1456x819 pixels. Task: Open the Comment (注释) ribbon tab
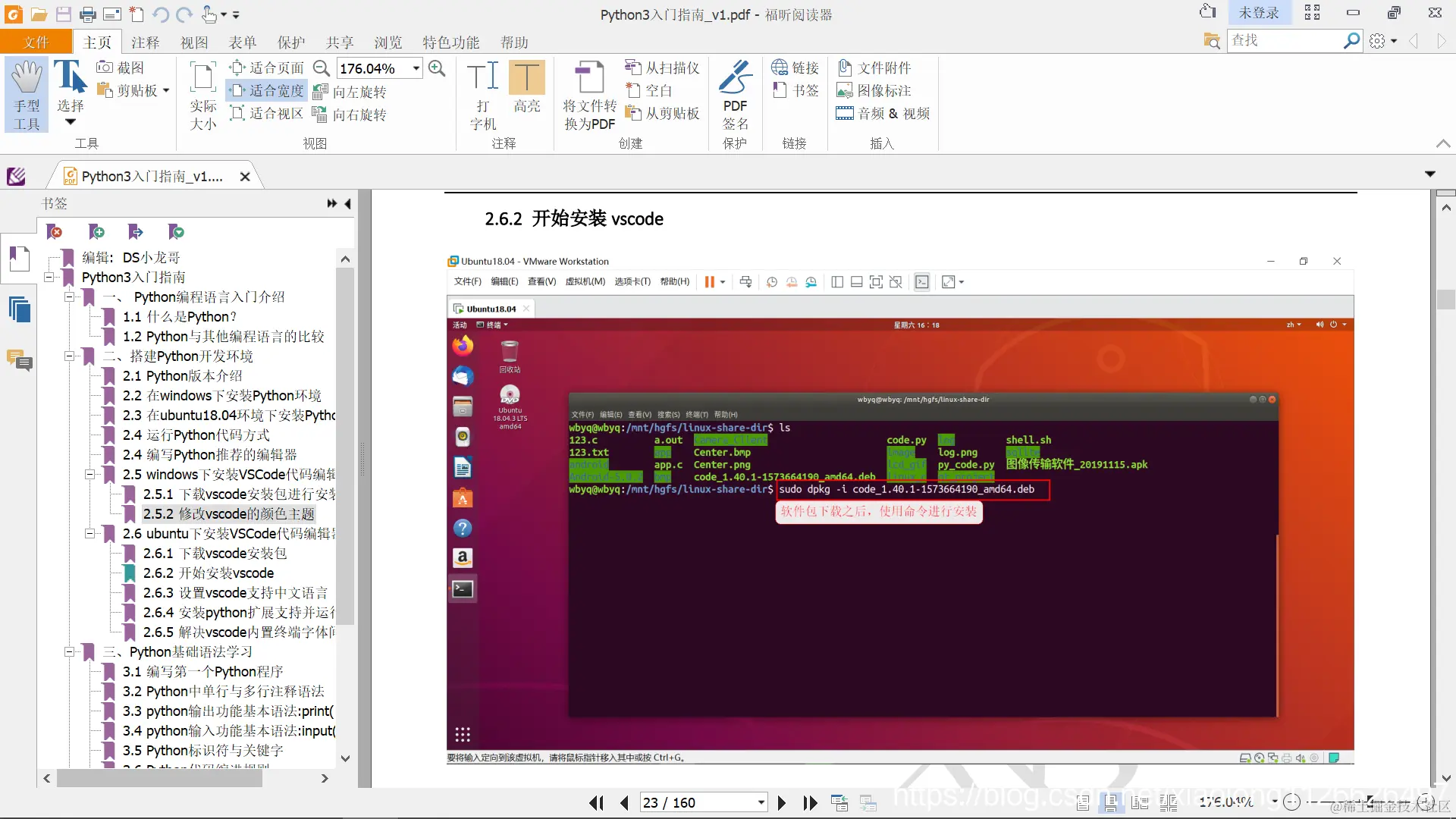145,42
